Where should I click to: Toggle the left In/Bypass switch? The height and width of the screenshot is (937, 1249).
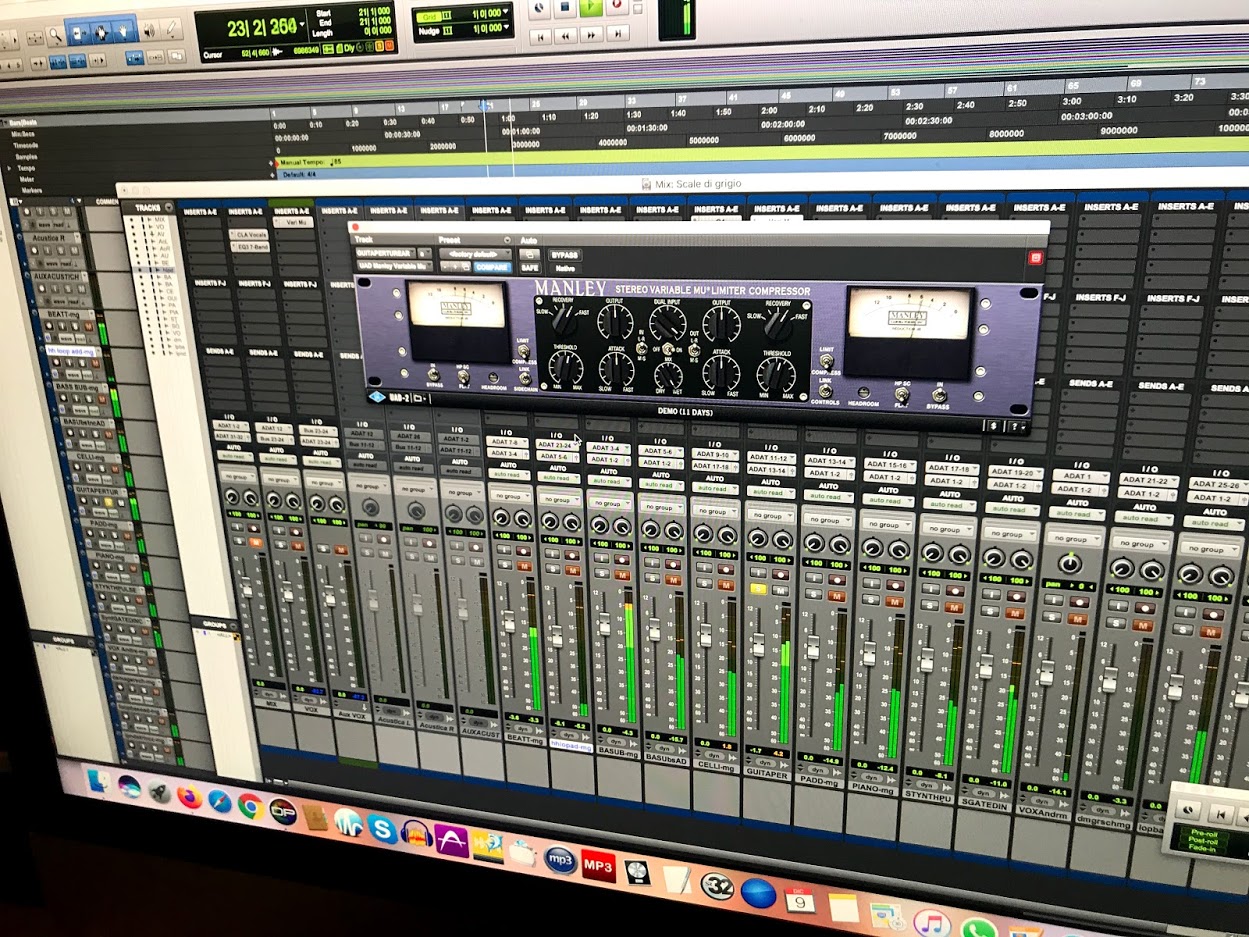[x=433, y=372]
